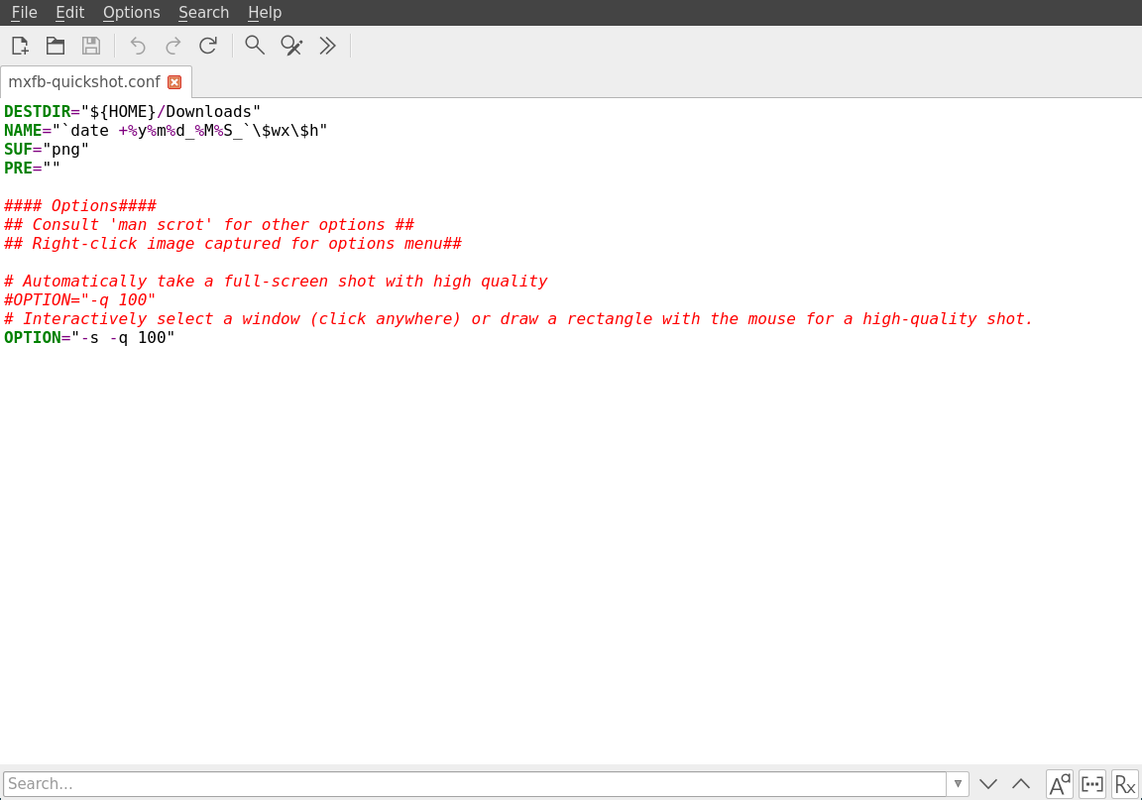Toggle regular expression search option
The width and height of the screenshot is (1142, 800).
pyautogui.click(x=1125, y=784)
